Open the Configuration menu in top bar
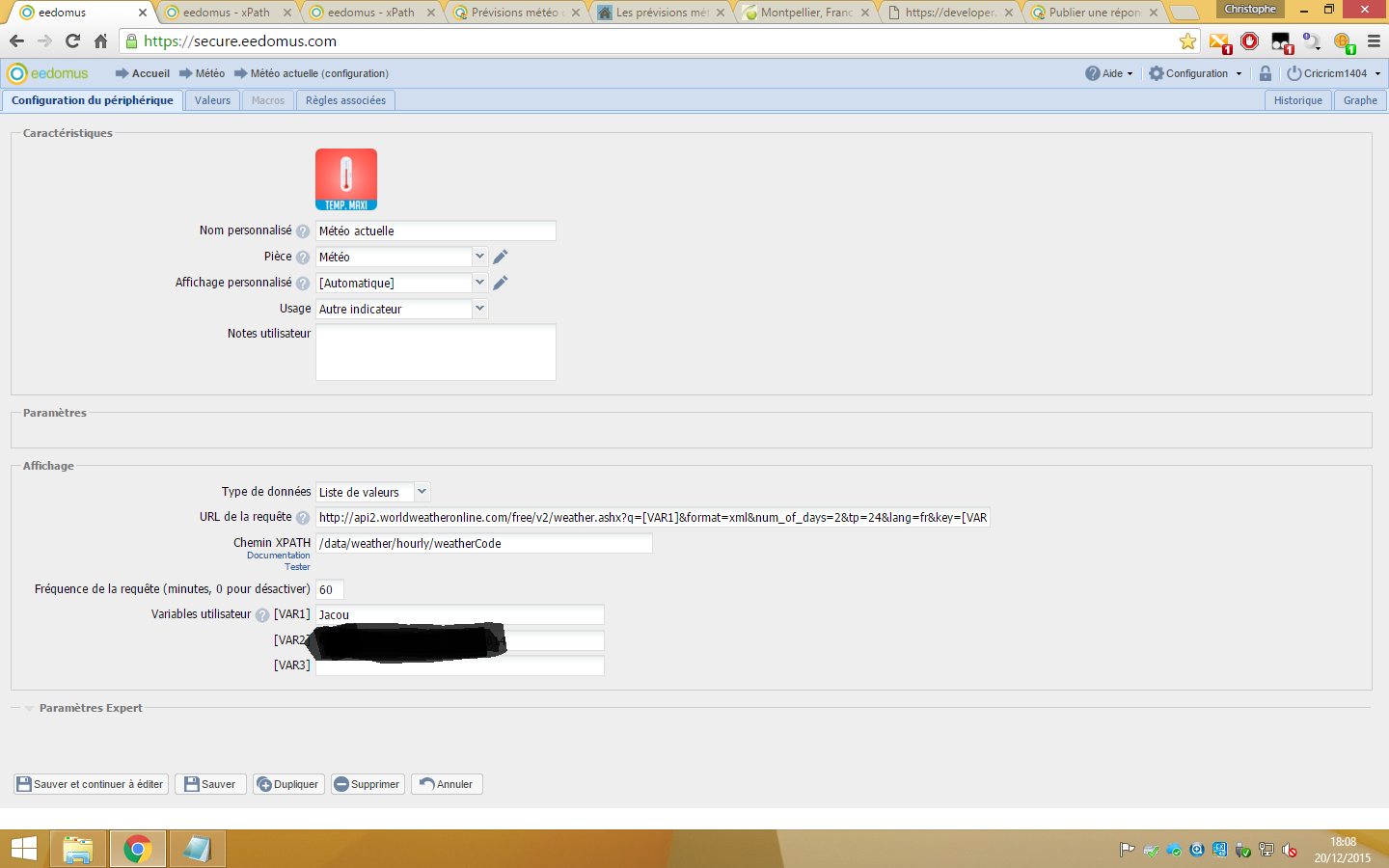1389x868 pixels. pyautogui.click(x=1195, y=73)
